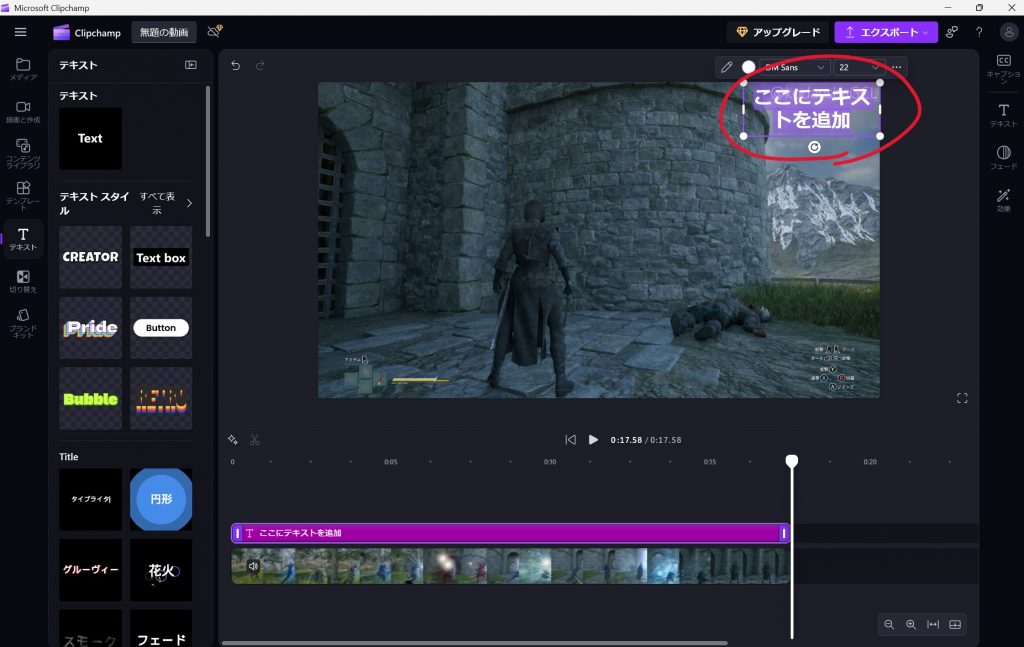Click the left trim handle of text clip
The height and width of the screenshot is (647, 1024).
[x=237, y=533]
